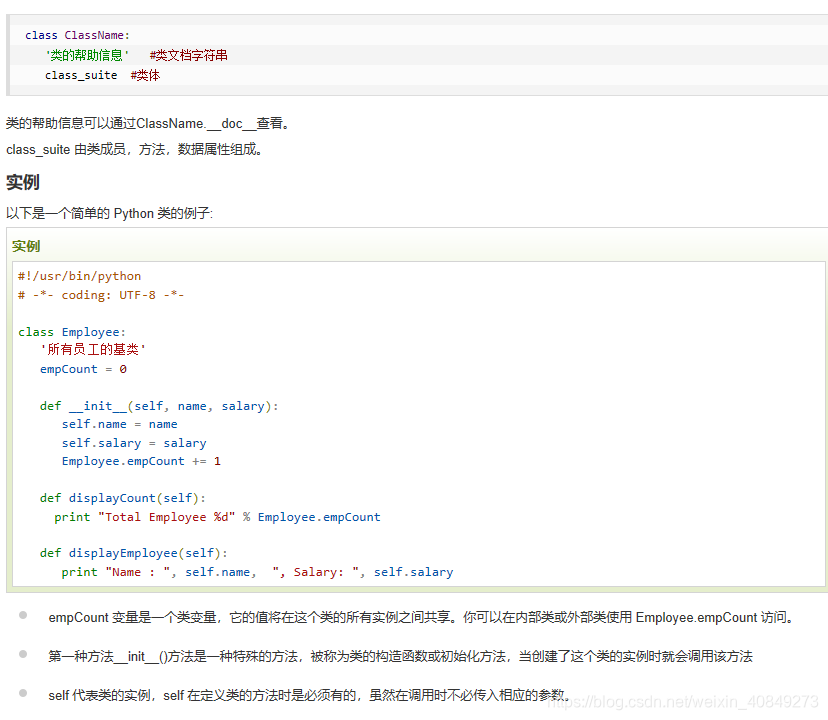Click the 'class_suite' code text
This screenshot has height=720, width=828.
pyautogui.click(x=81, y=75)
